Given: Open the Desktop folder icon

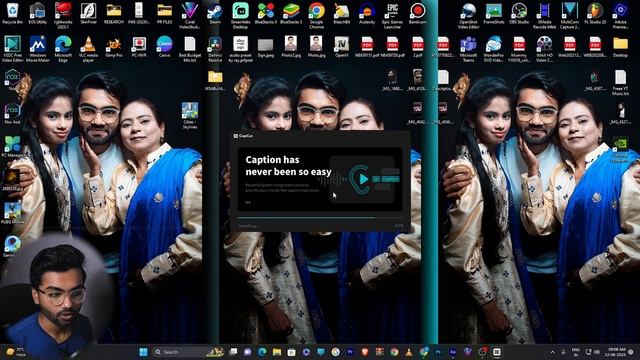Looking at the screenshot, I should pyautogui.click(x=620, y=47).
